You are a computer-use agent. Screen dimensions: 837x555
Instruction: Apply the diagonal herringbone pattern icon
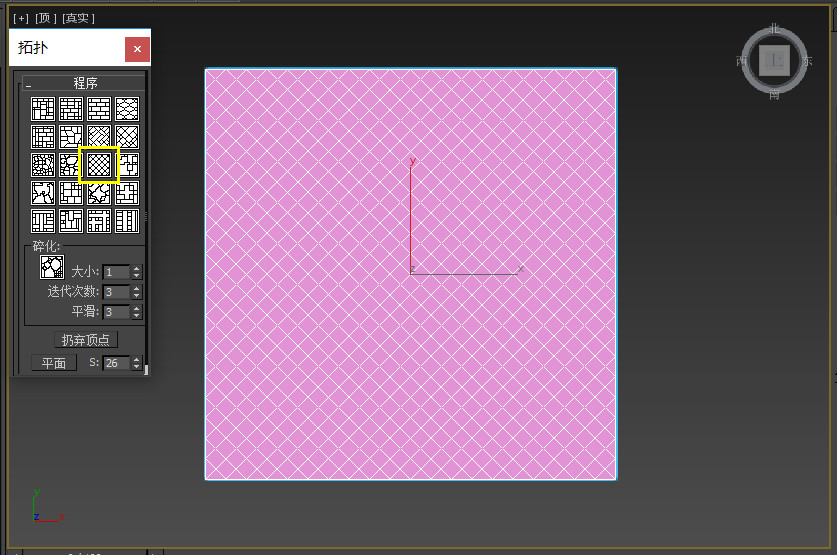click(x=99, y=137)
